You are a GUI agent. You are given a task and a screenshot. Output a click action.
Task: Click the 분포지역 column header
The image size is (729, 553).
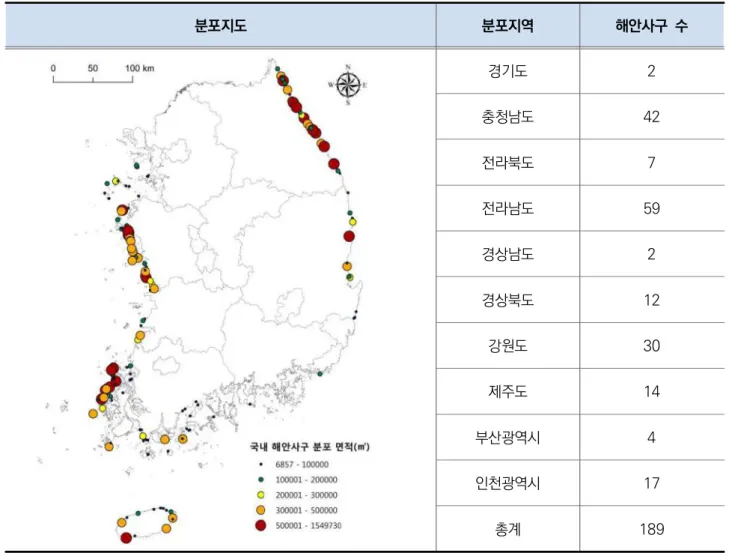click(508, 26)
